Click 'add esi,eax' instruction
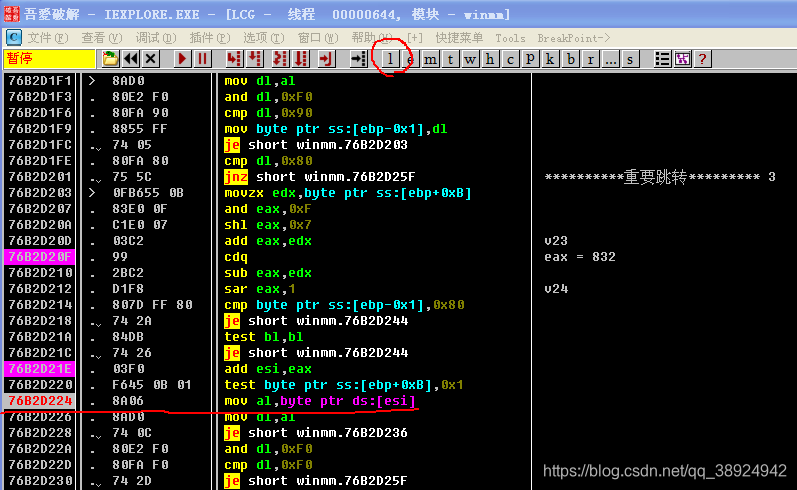Screen dimensions: 797x490 (x=268, y=369)
